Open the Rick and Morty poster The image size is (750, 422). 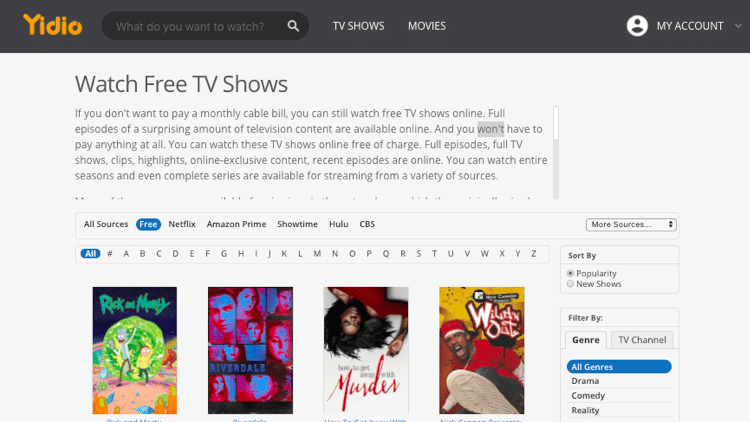[135, 350]
